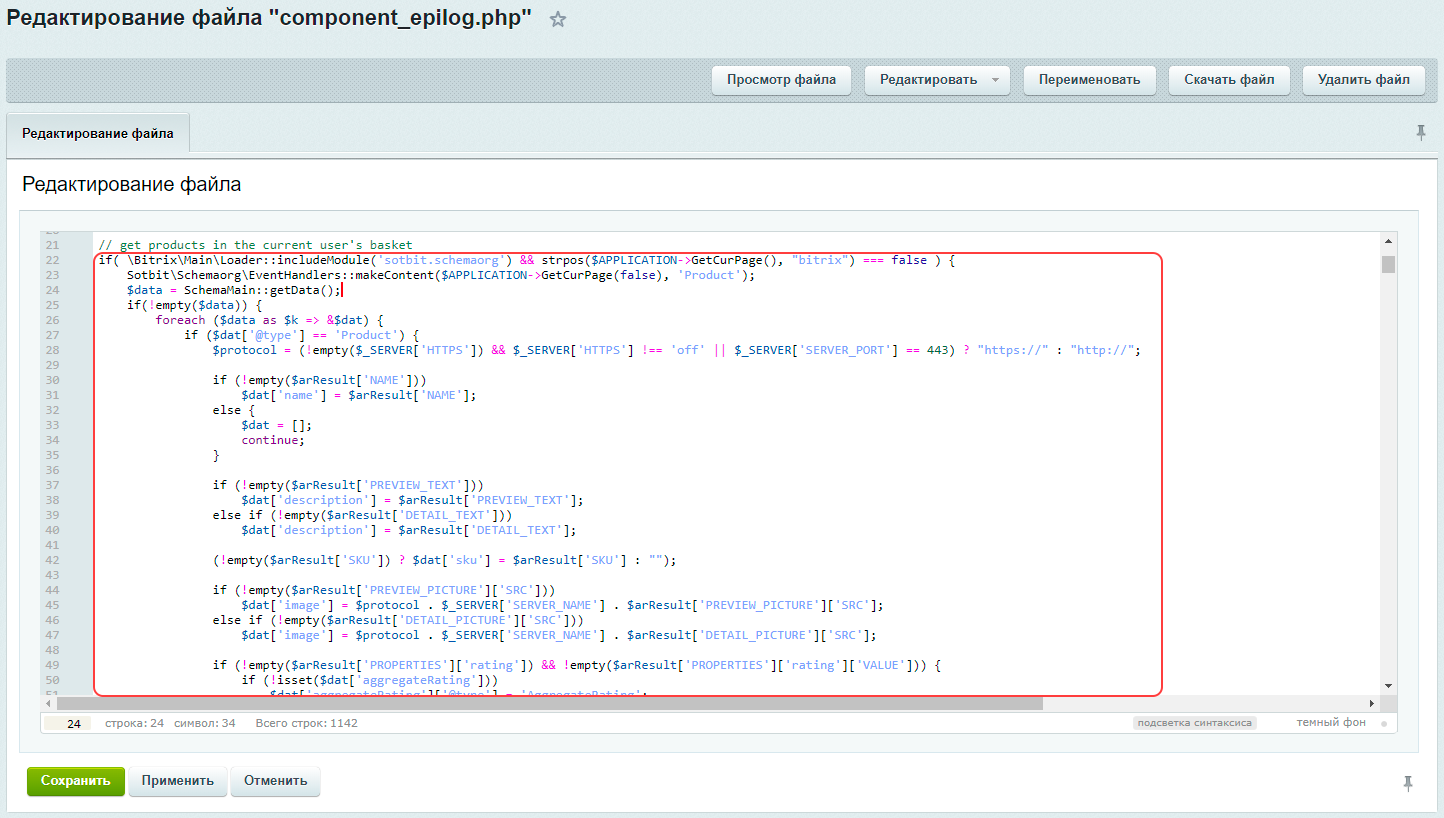Viewport: 1444px width, 818px height.
Task: Delete file using Удалить файл
Action: pos(1363,80)
